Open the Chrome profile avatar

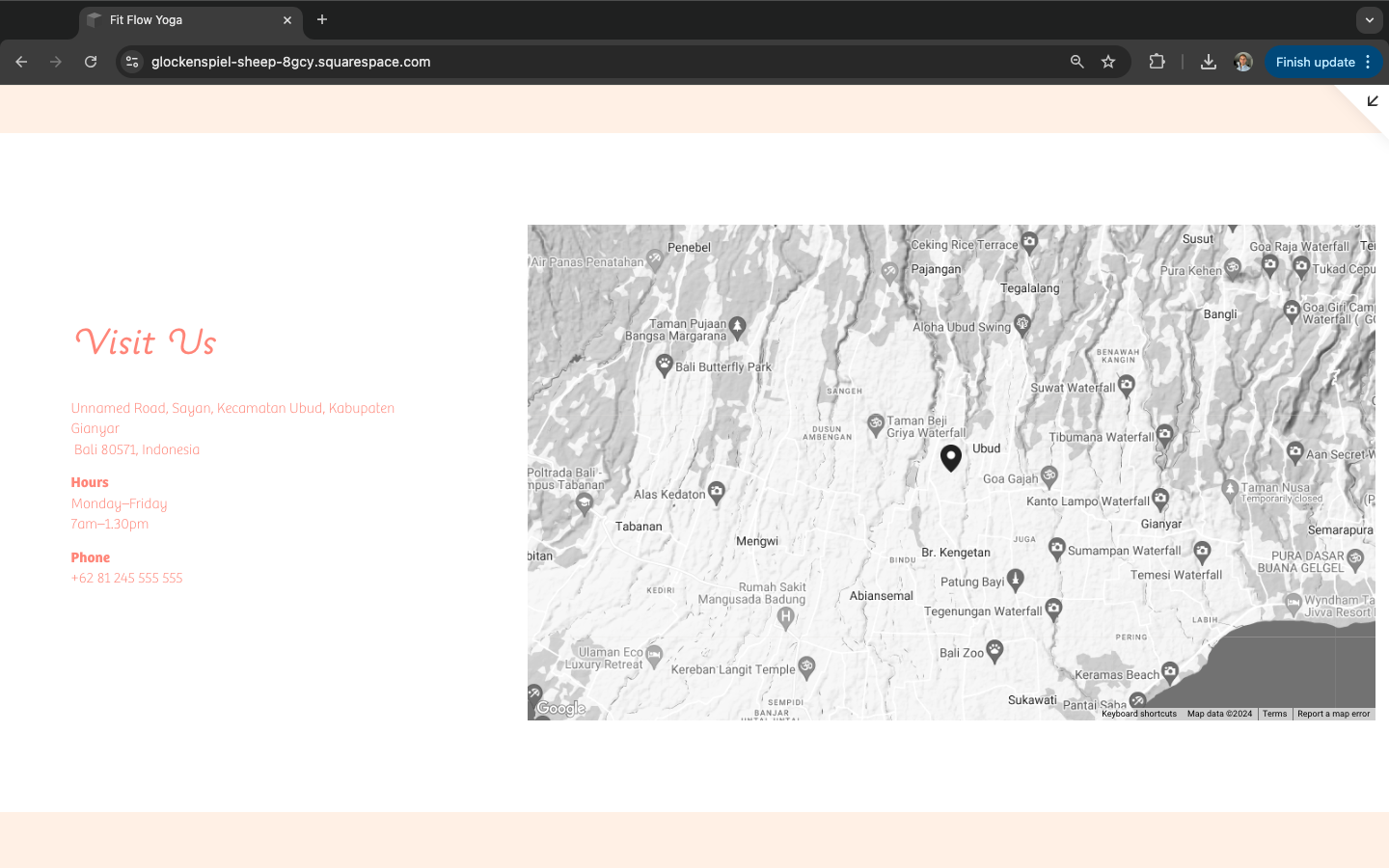pos(1243,62)
